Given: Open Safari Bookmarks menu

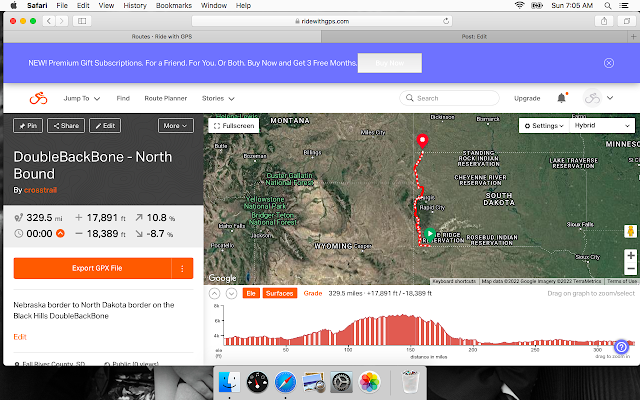Looking at the screenshot, I should point(174,5).
